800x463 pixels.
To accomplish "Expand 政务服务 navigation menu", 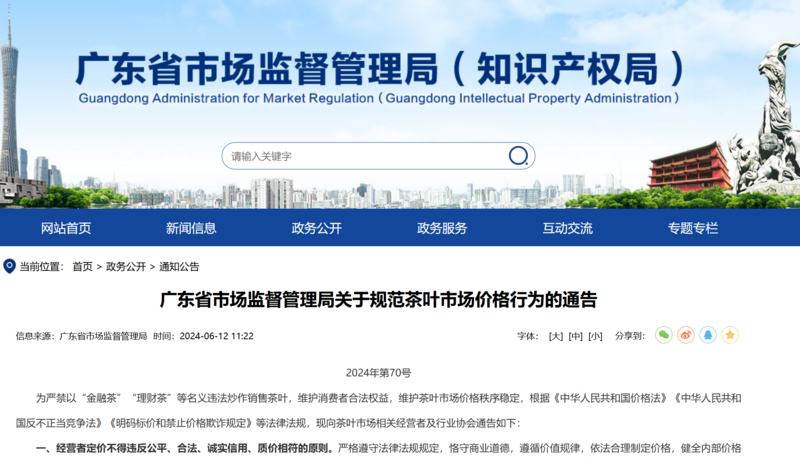I will [442, 228].
